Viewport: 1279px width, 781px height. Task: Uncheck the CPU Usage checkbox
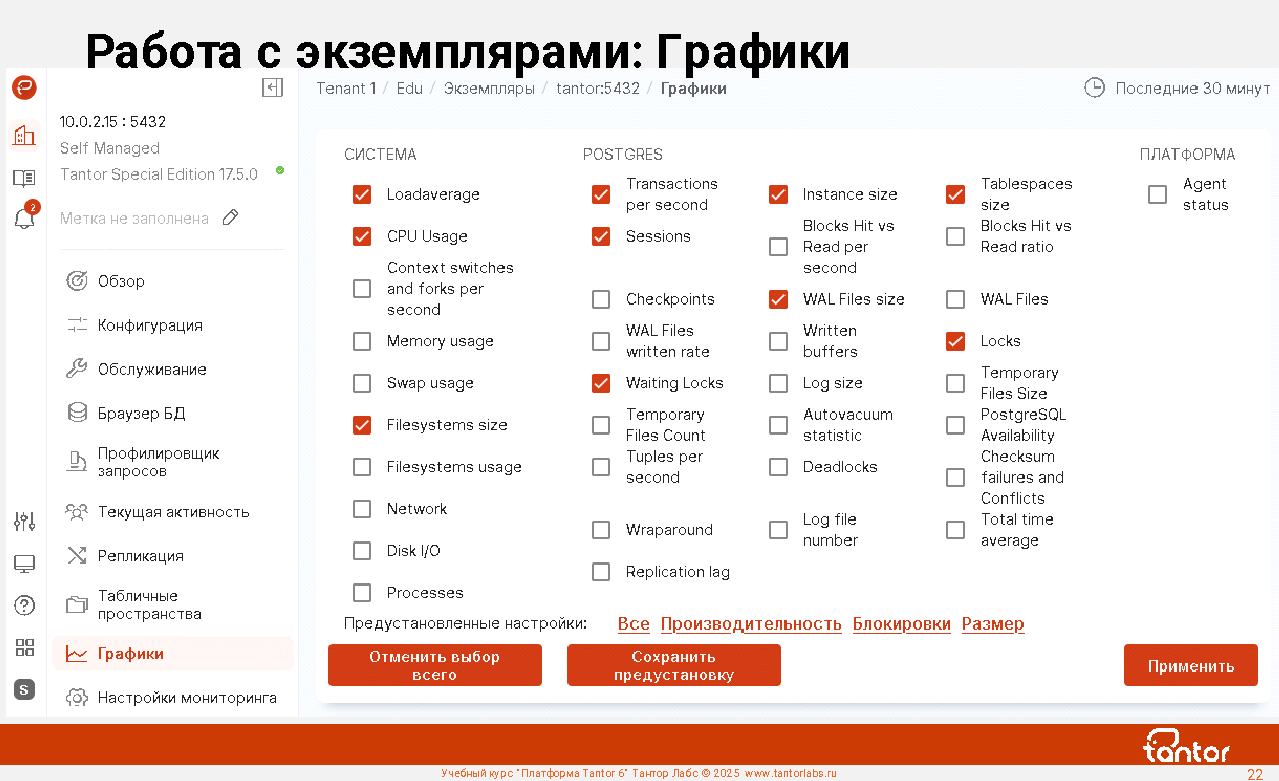[362, 237]
